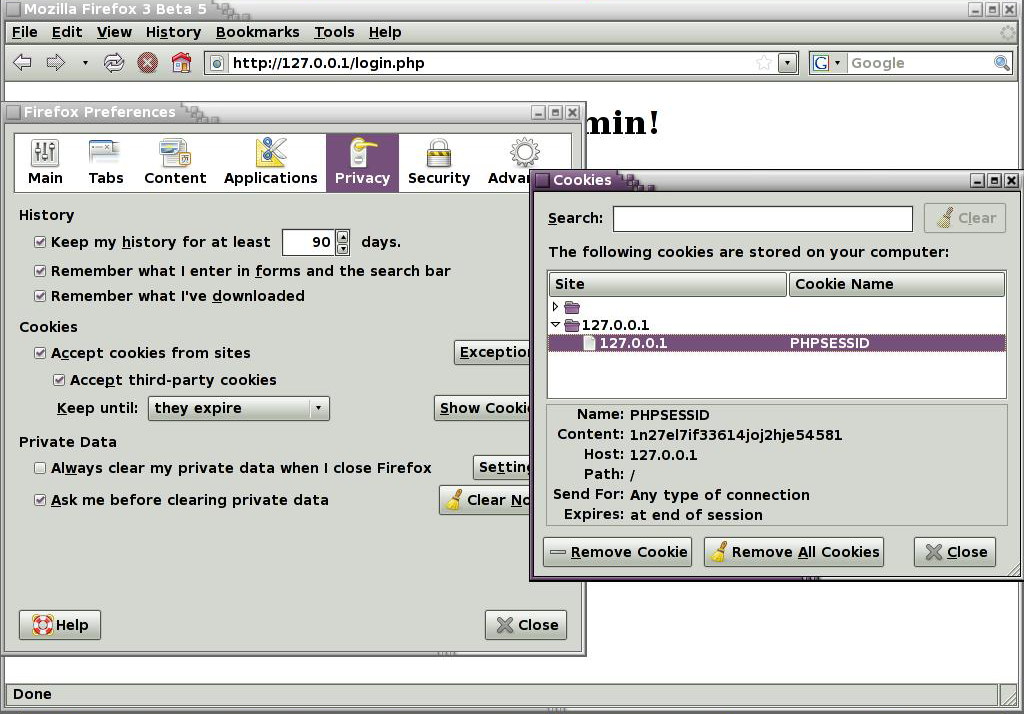Click the Stop loading icon
The height and width of the screenshot is (714, 1024).
click(x=147, y=63)
